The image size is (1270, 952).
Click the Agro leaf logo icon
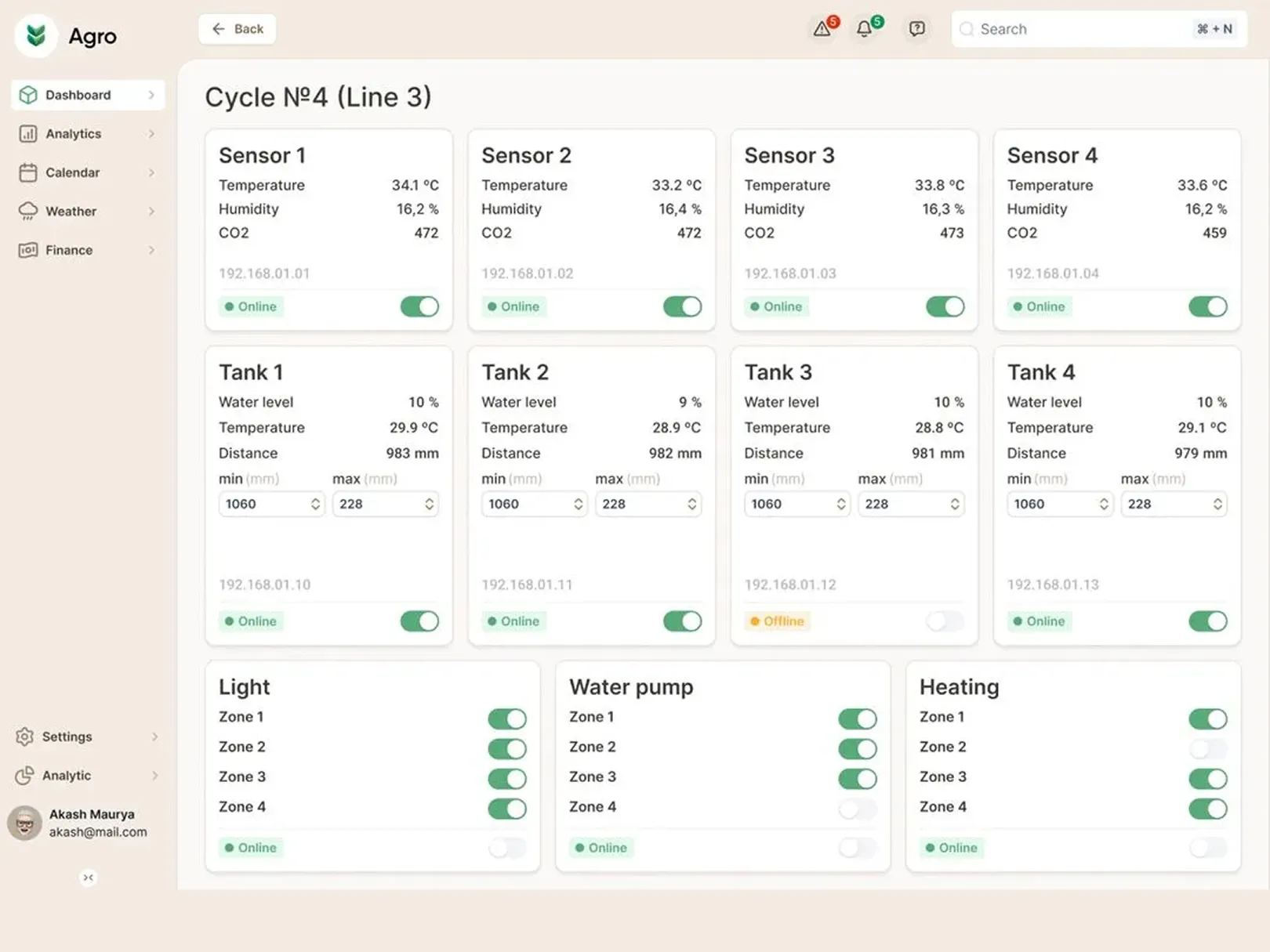point(36,35)
